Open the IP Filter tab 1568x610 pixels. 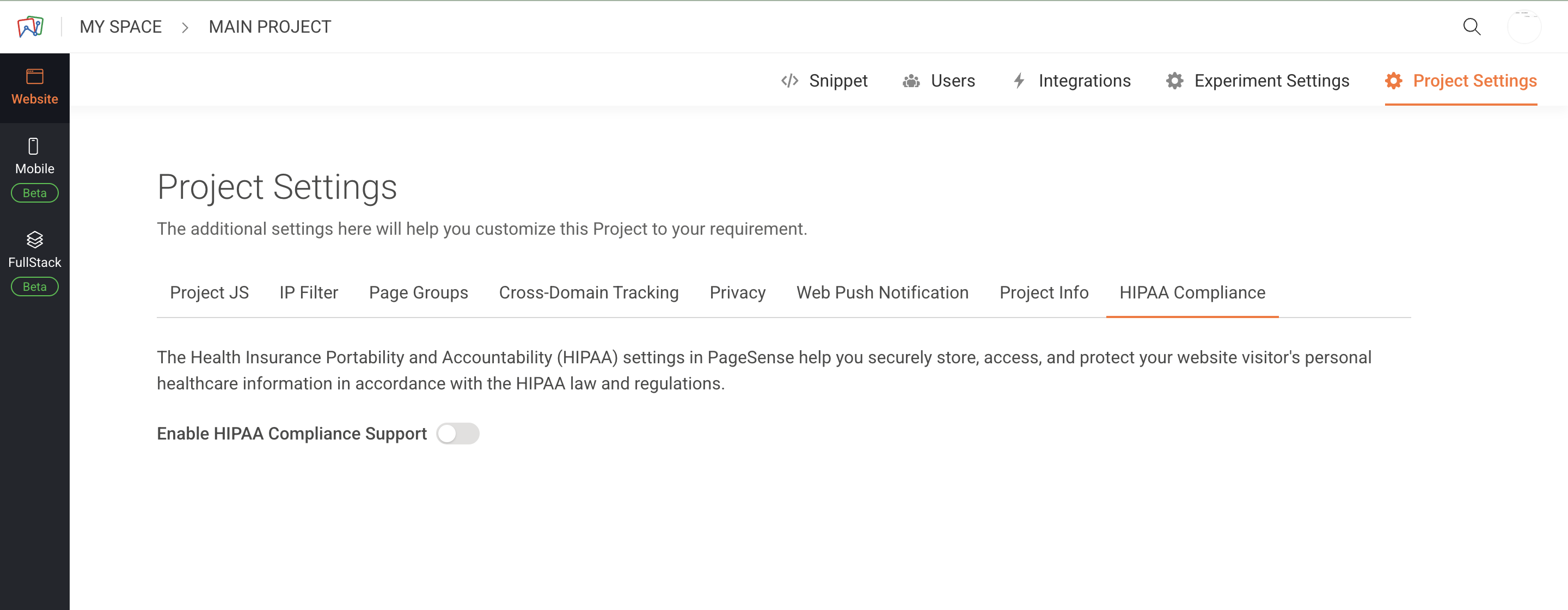click(x=309, y=293)
